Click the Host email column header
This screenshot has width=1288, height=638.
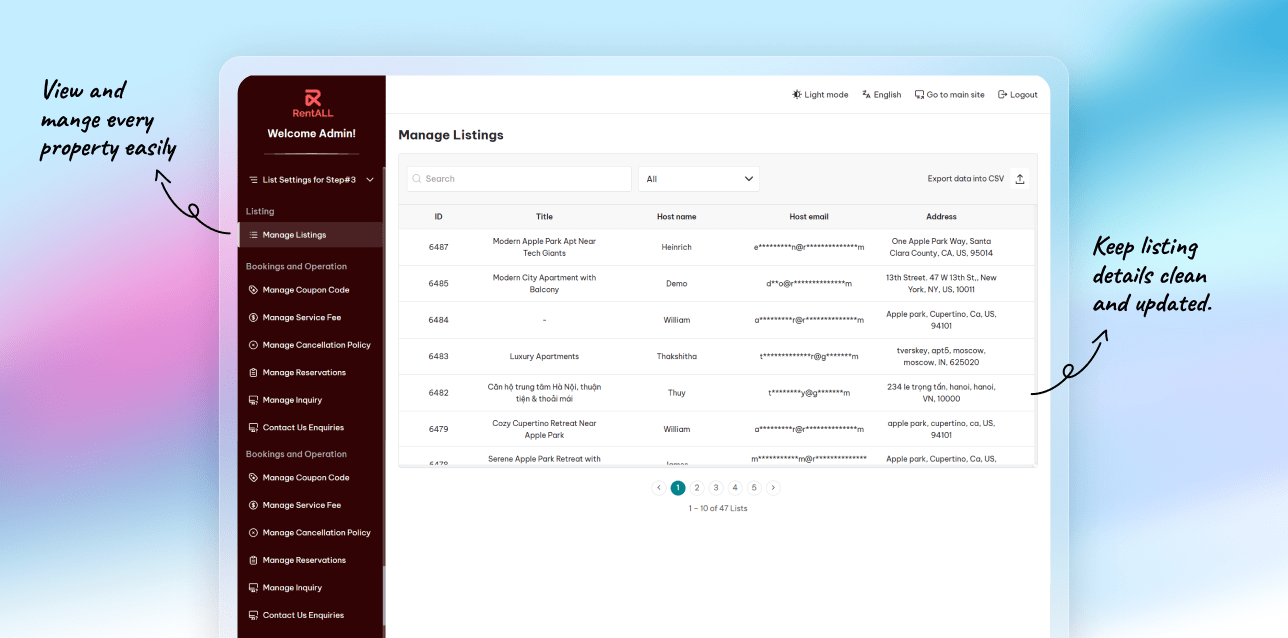(809, 217)
